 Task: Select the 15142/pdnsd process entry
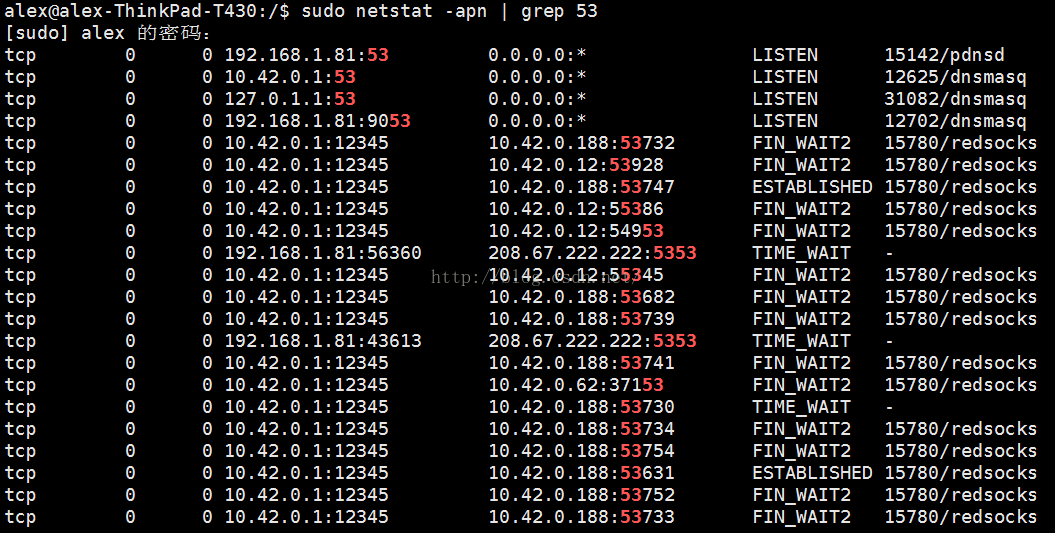click(943, 55)
